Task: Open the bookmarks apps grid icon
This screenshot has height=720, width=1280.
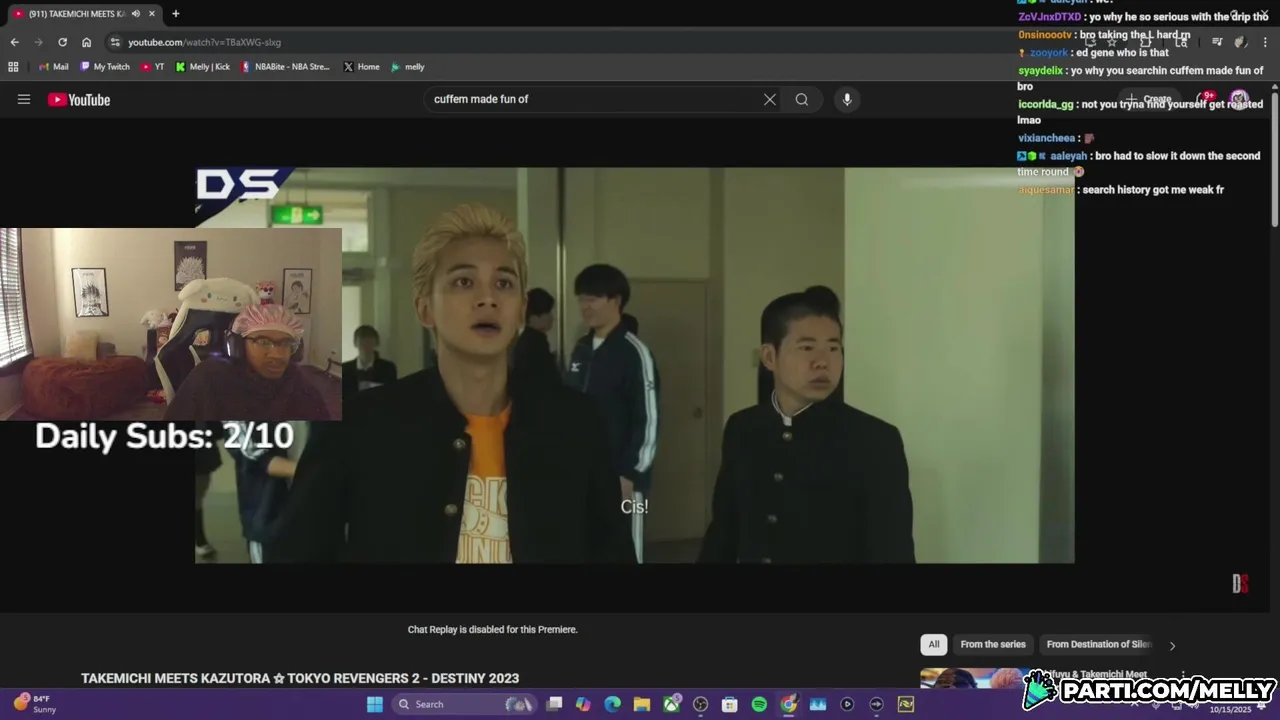Action: [x=13, y=67]
